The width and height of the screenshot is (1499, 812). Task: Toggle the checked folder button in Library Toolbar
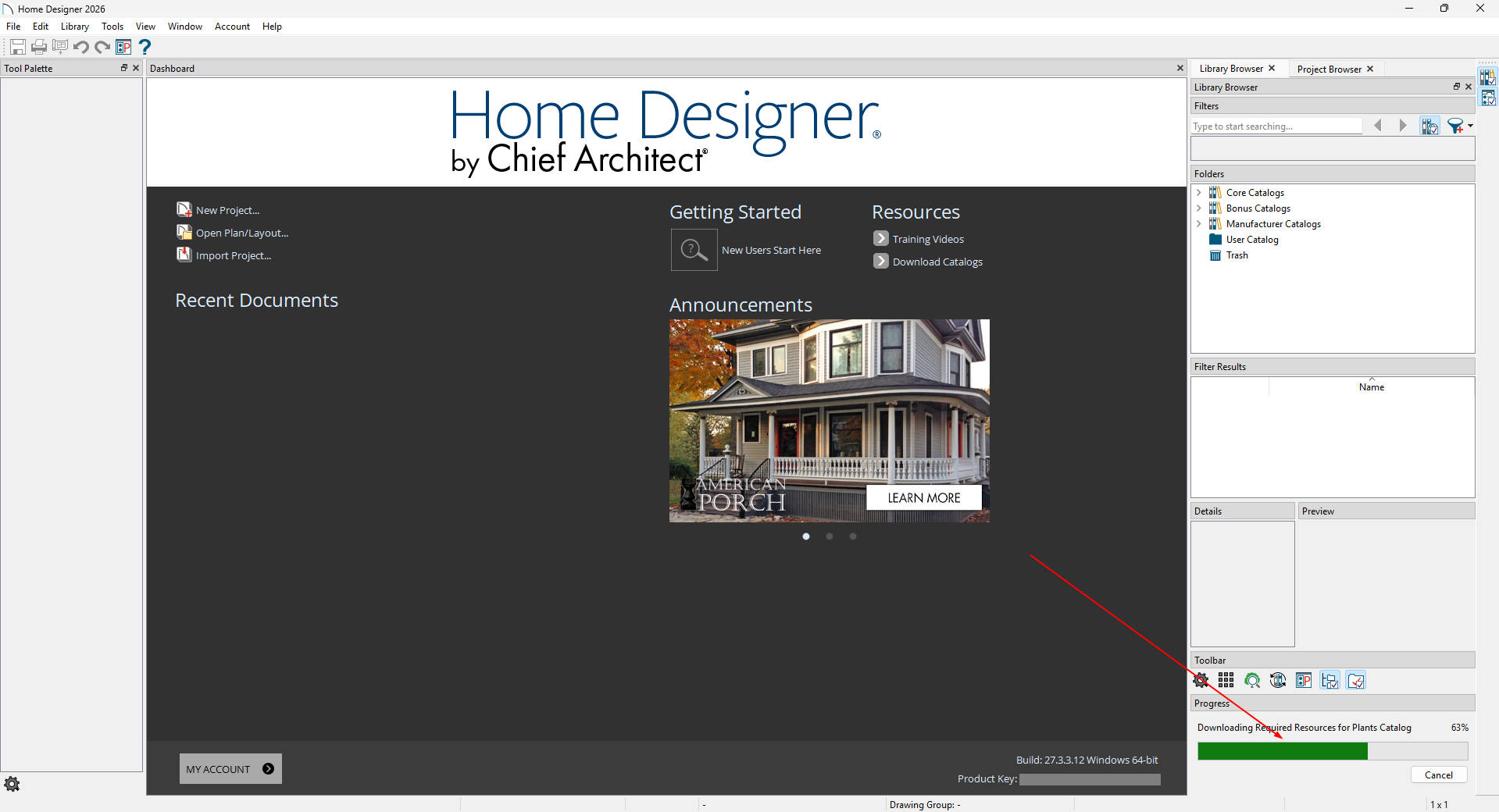point(1356,681)
